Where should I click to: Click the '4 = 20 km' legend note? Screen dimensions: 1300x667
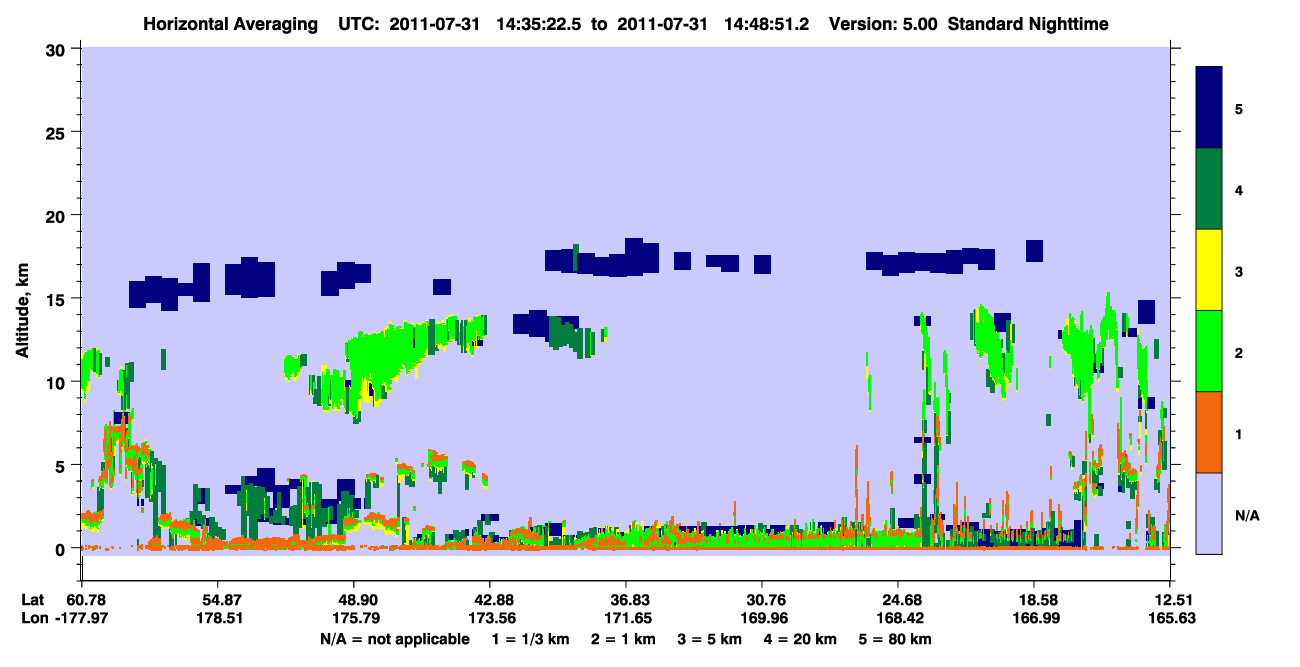click(800, 638)
